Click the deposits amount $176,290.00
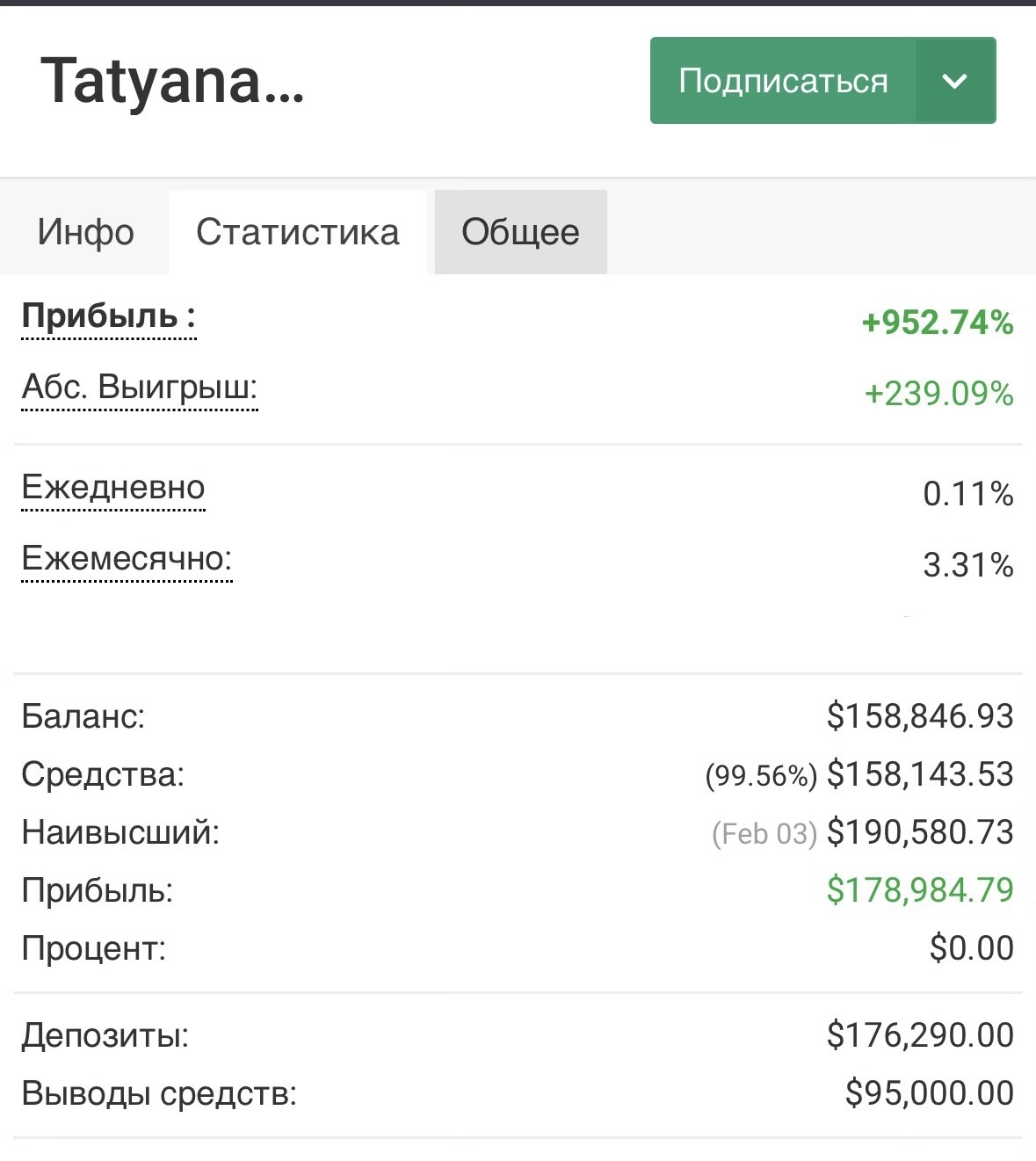 (920, 1035)
